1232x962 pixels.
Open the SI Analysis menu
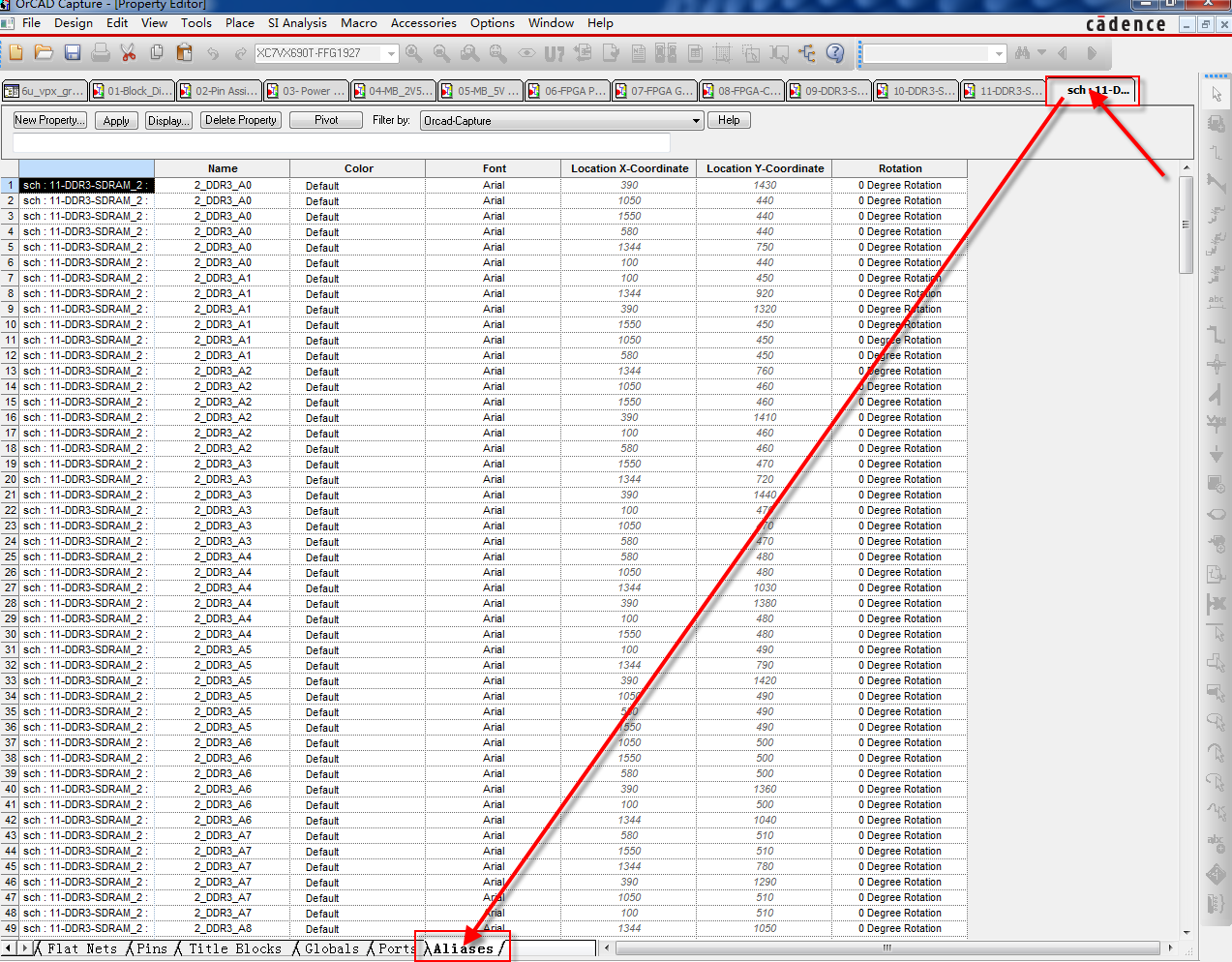(x=297, y=23)
